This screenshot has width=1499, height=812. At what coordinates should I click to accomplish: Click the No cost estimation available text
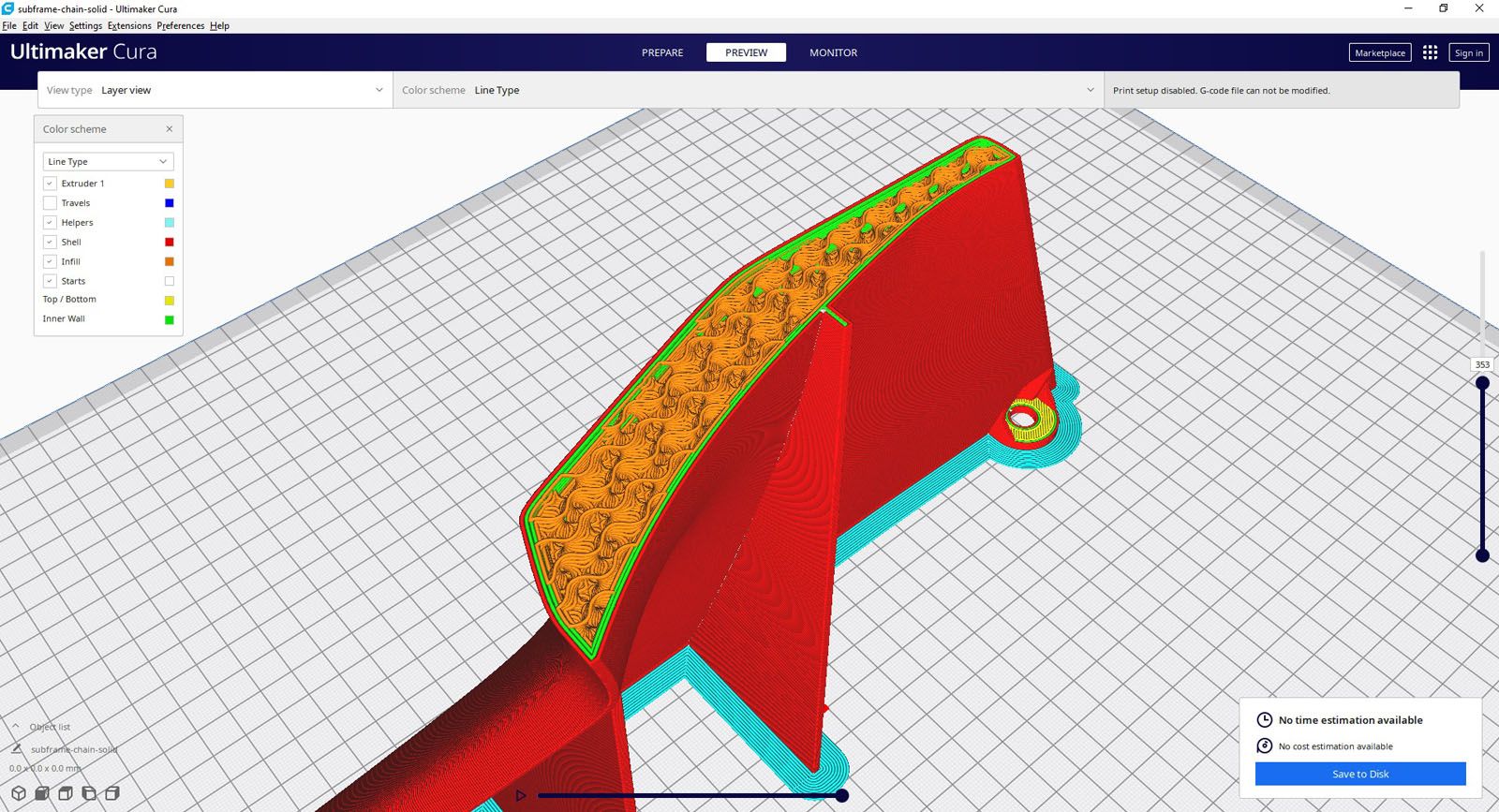(1335, 746)
